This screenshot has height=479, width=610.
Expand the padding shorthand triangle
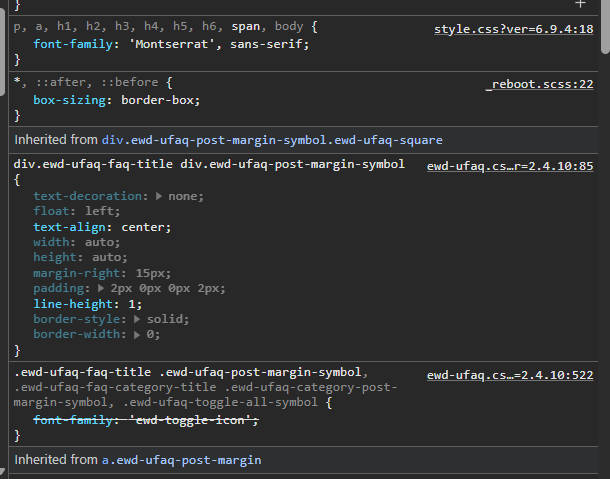point(101,288)
